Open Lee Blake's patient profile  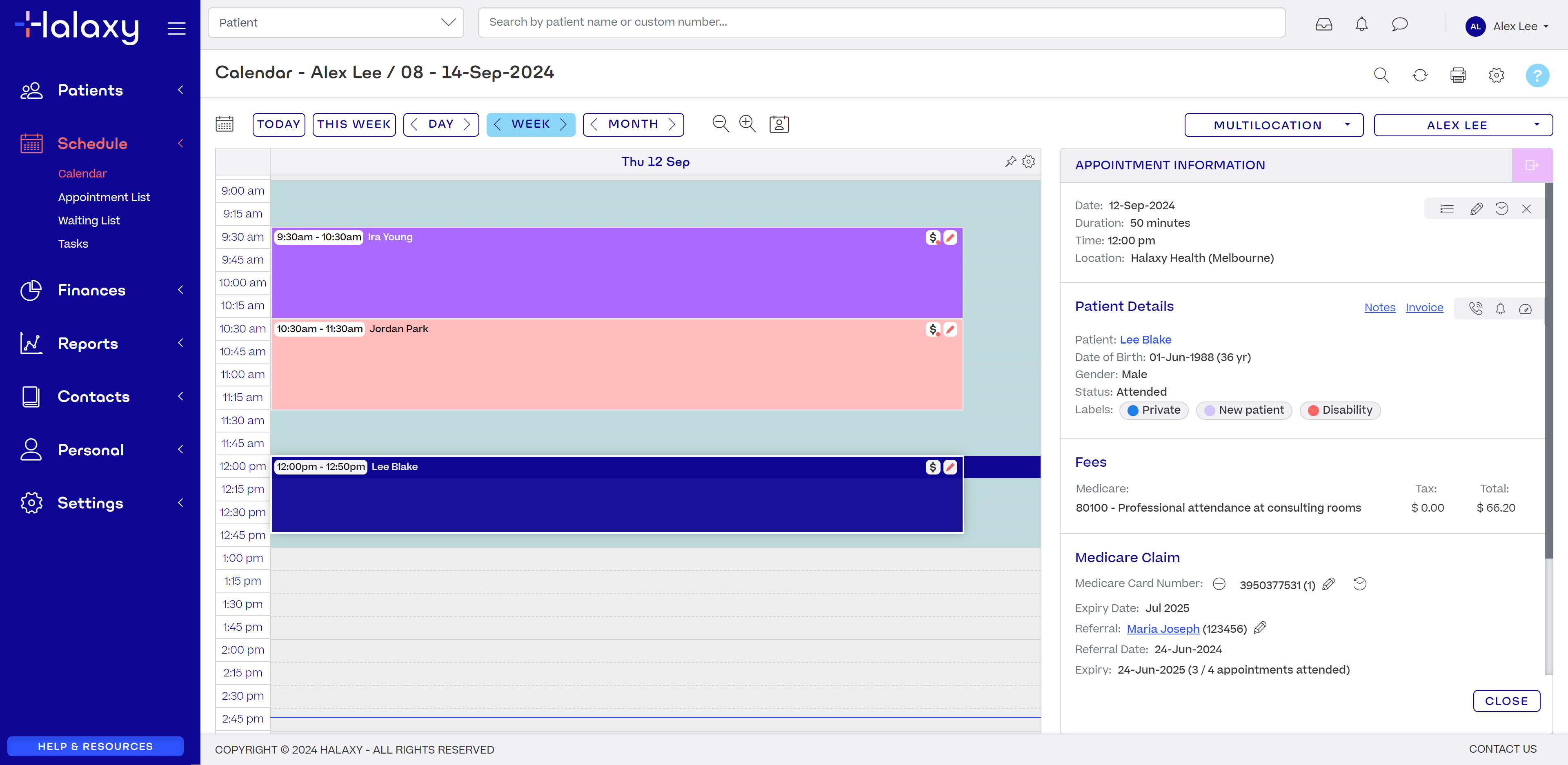click(x=1145, y=339)
